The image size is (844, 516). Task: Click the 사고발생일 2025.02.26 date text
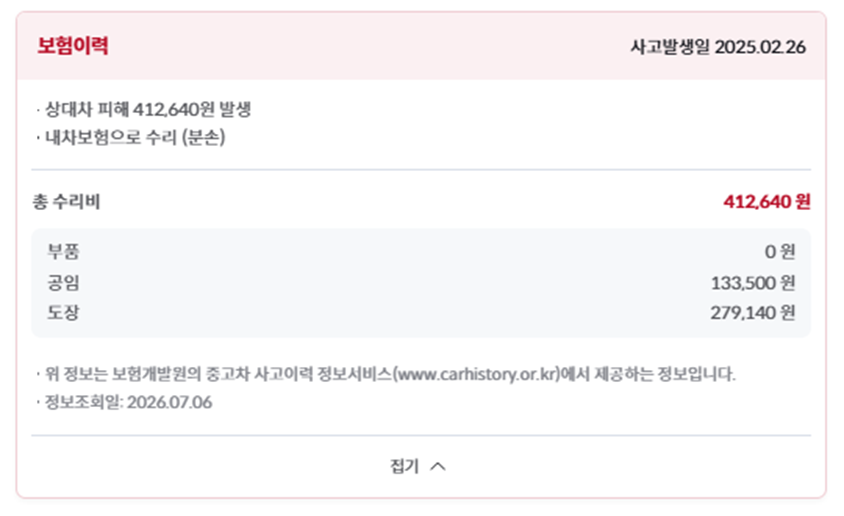tap(718, 47)
